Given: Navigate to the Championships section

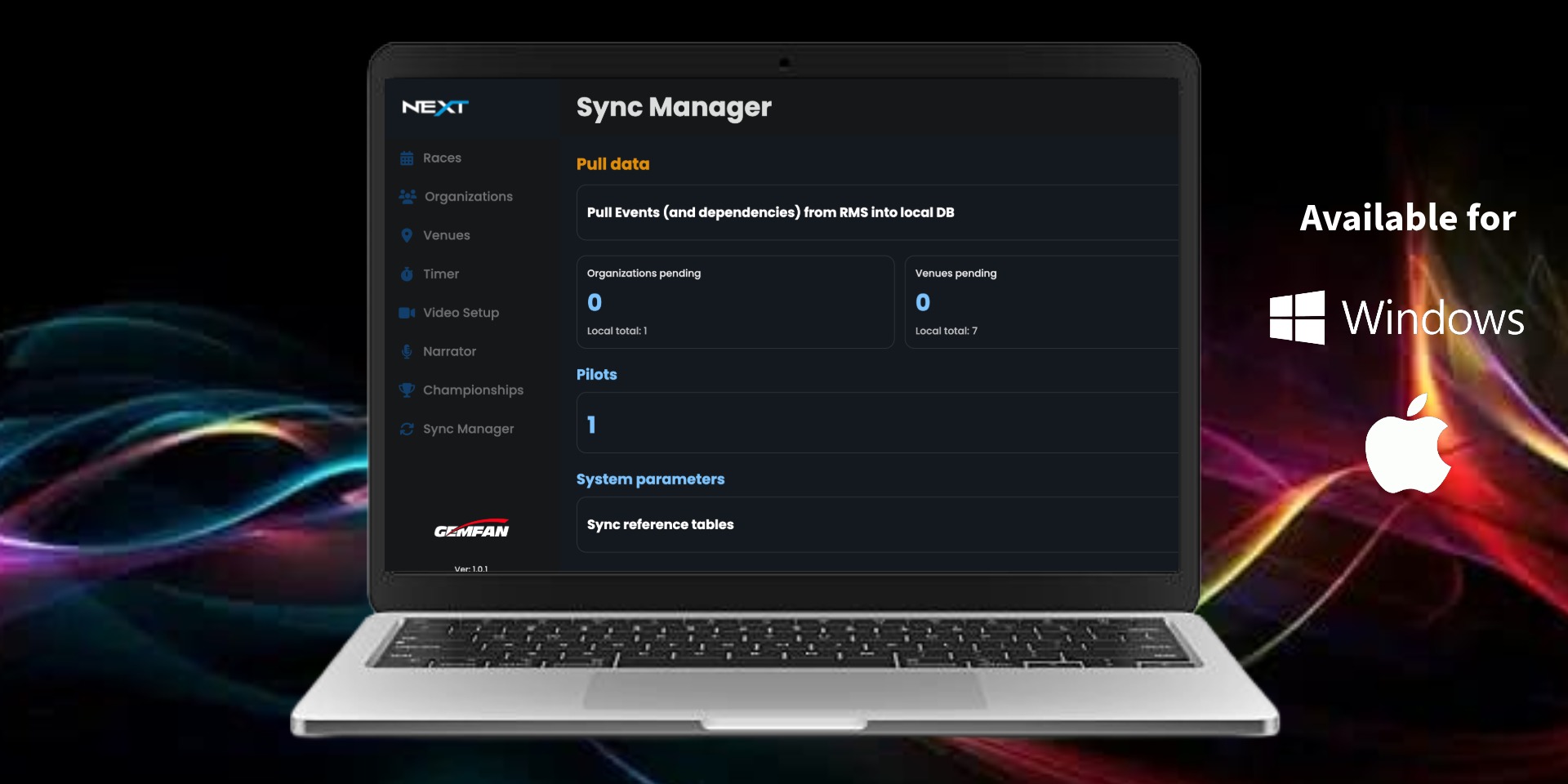Looking at the screenshot, I should (473, 390).
